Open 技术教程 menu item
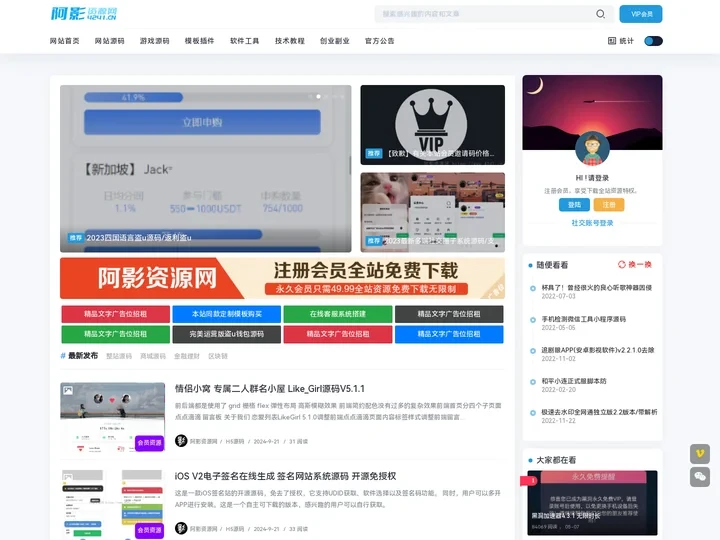The height and width of the screenshot is (540, 720). [290, 41]
